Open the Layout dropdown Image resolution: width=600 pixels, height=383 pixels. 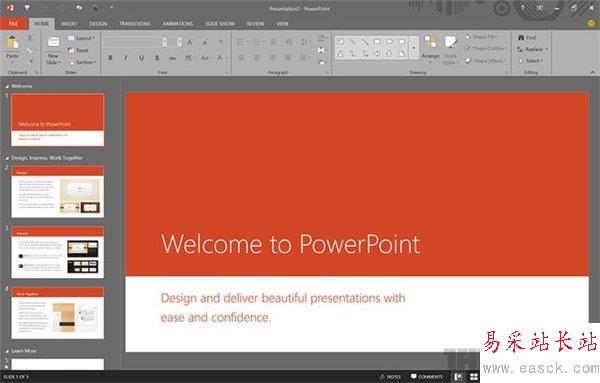(x=82, y=38)
